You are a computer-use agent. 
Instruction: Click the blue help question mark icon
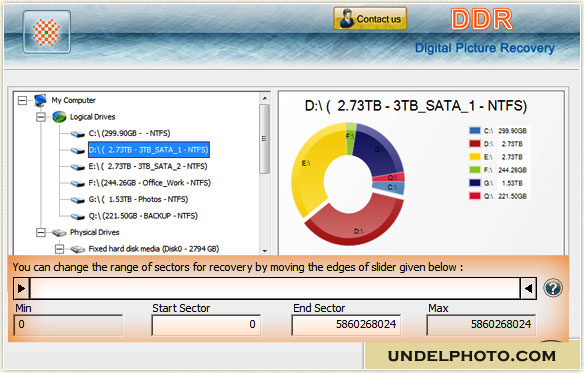(x=553, y=288)
